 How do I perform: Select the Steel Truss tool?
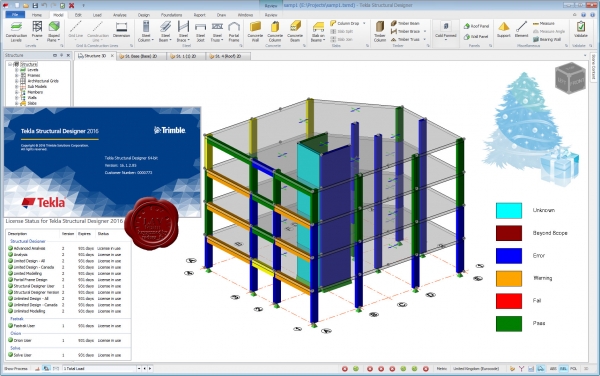coord(217,31)
